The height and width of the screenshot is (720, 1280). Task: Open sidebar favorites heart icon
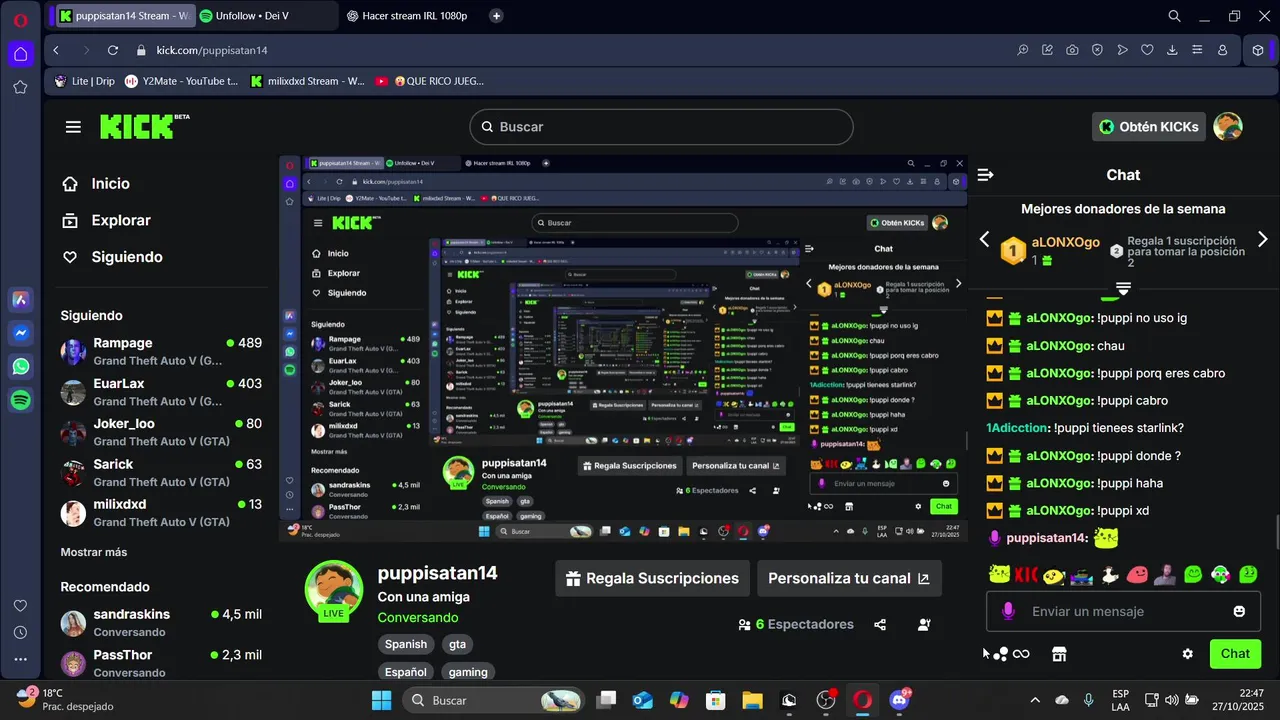(20, 606)
